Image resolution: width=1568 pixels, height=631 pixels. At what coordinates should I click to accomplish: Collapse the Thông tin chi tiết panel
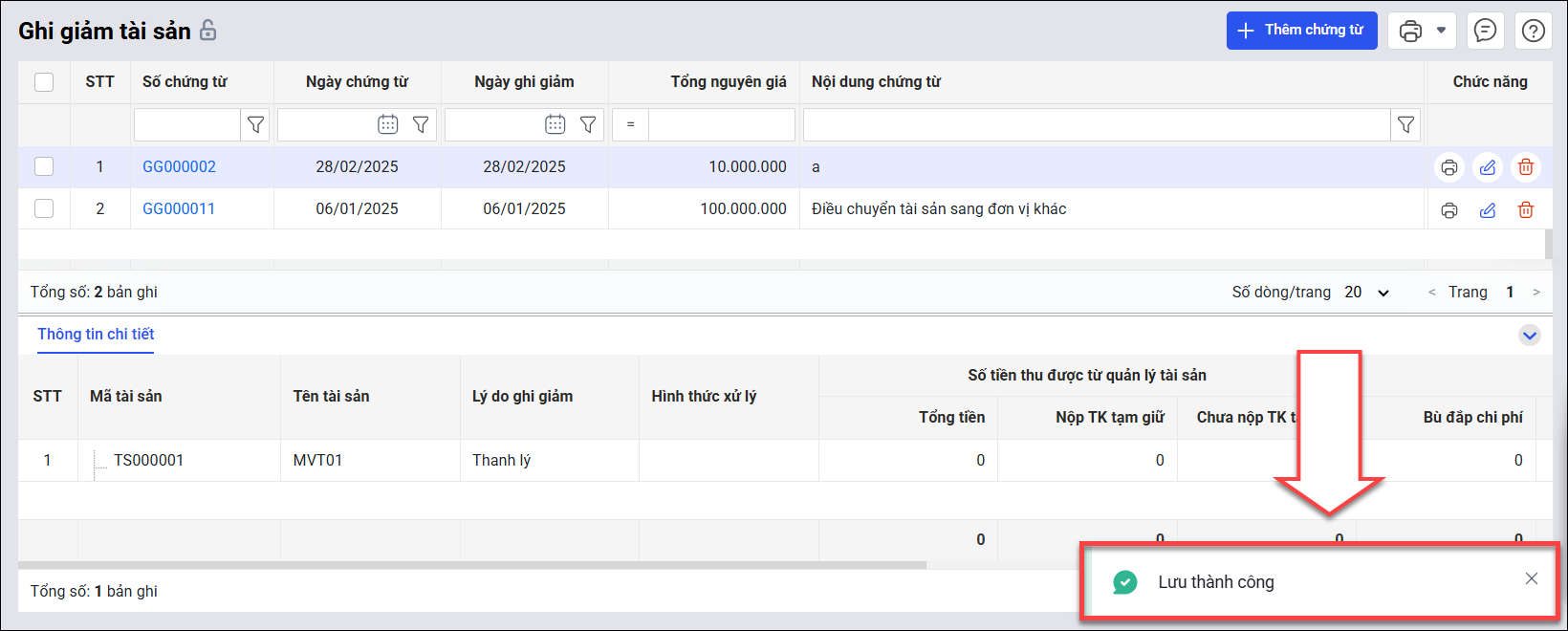pyautogui.click(x=1530, y=336)
